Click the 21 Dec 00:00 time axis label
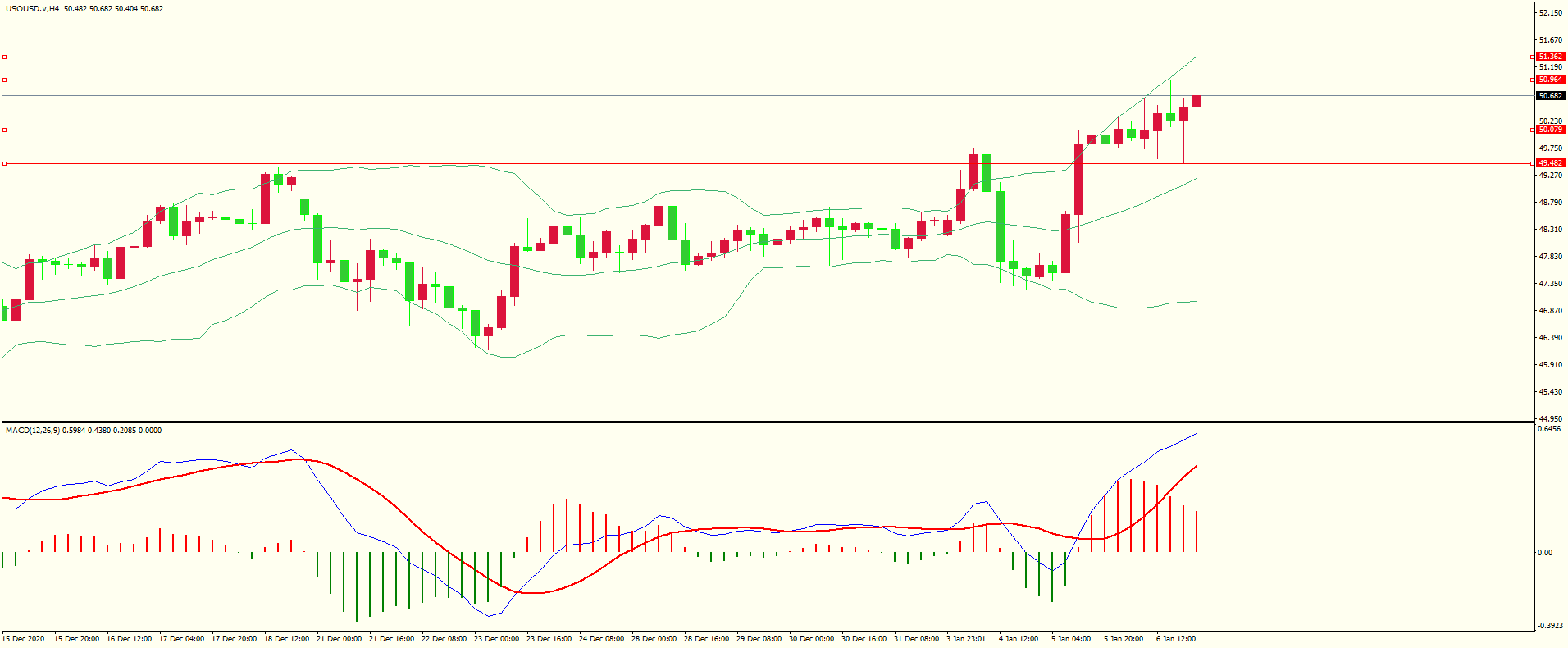 click(x=339, y=639)
